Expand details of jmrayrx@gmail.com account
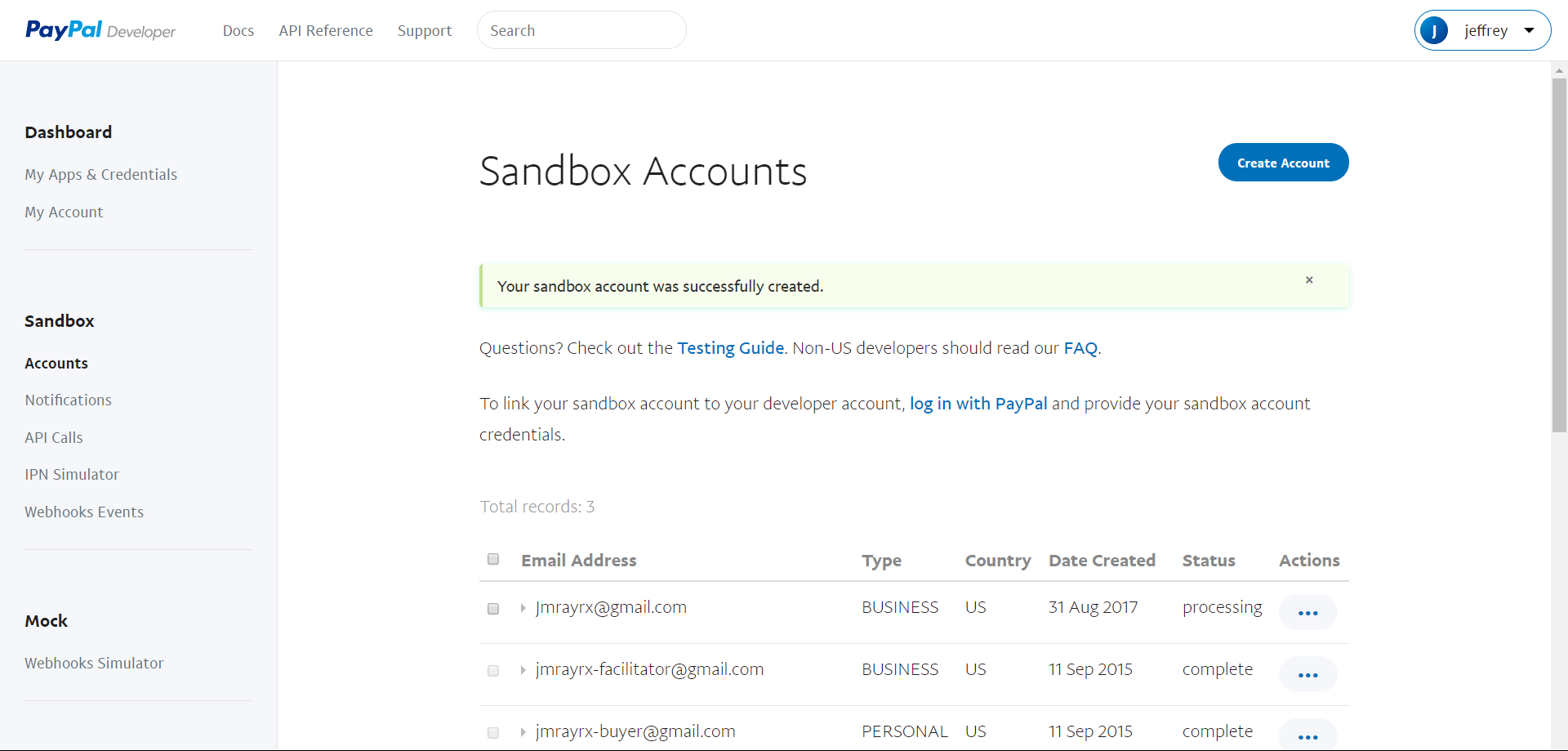The image size is (1568, 751). 523,608
